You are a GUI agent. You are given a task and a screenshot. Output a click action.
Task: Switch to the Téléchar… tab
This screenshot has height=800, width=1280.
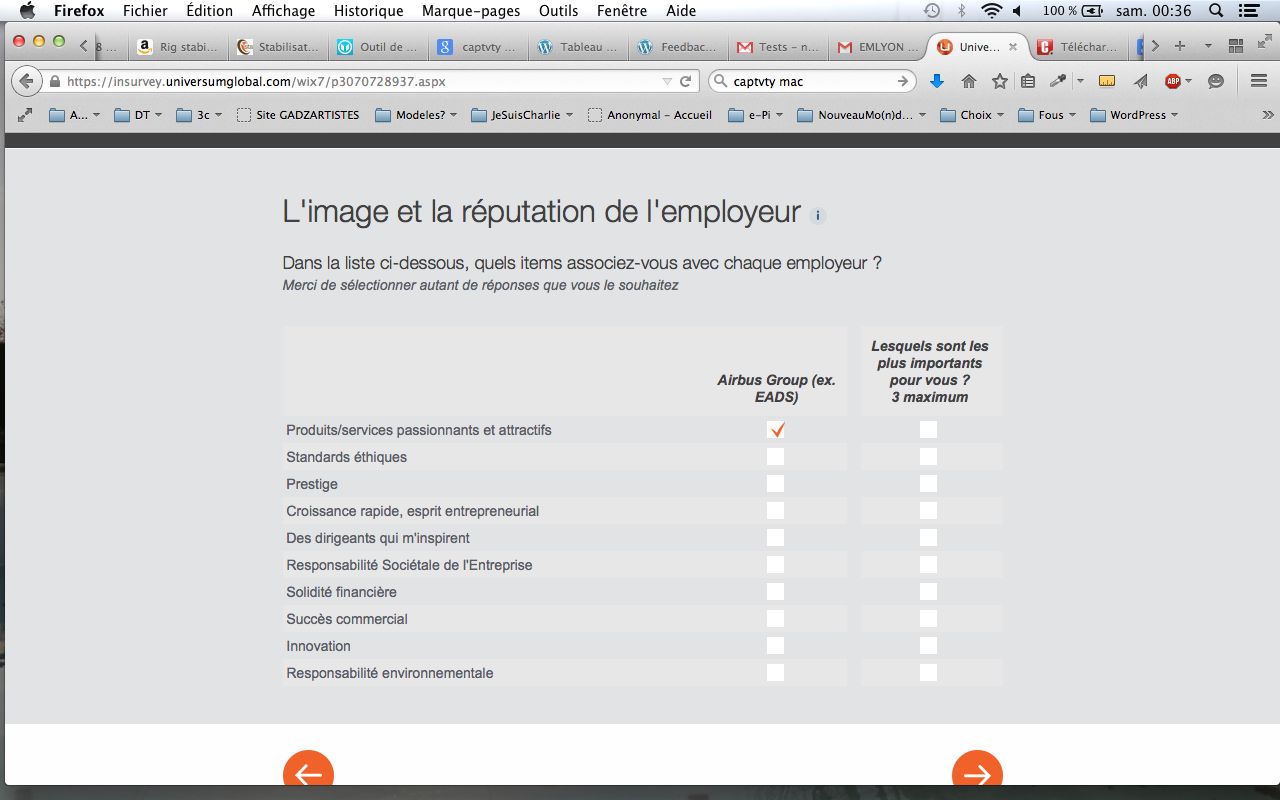tap(1078, 47)
